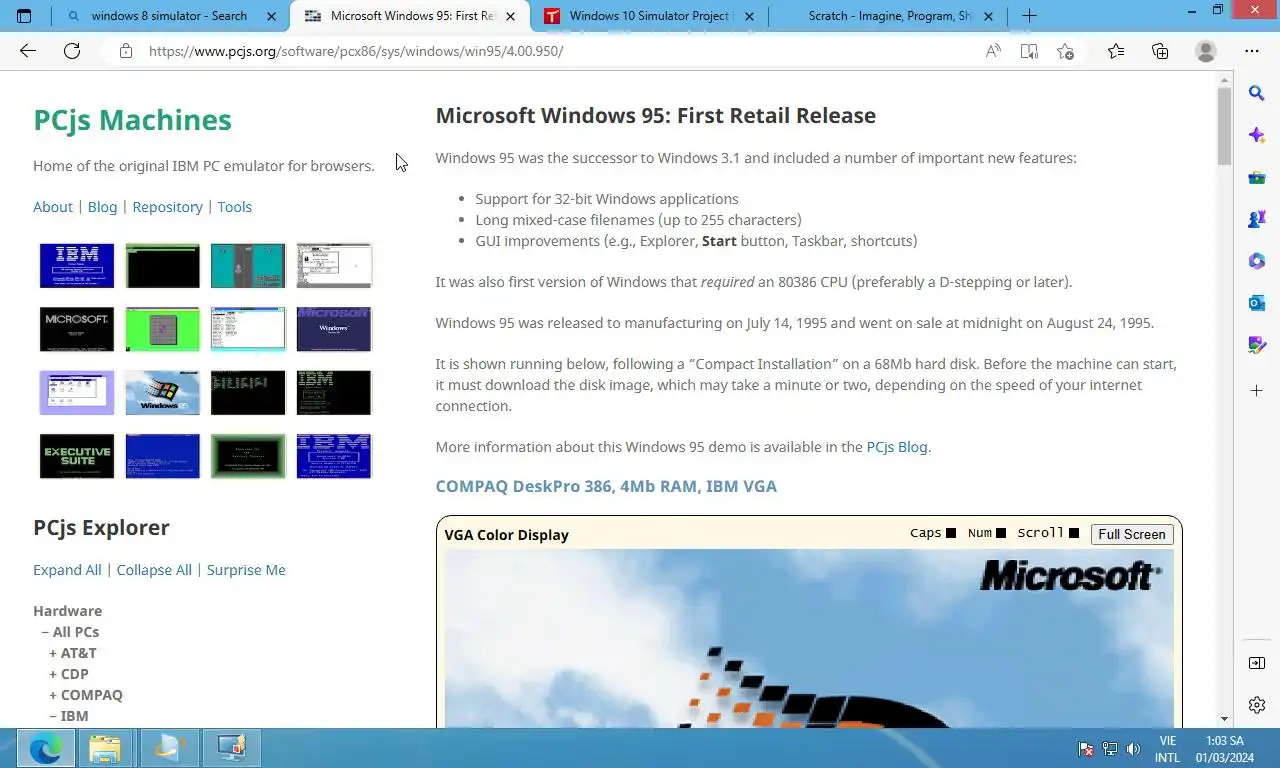Image resolution: width=1280 pixels, height=768 pixels.
Task: Open the browser profile avatar
Action: click(1206, 51)
